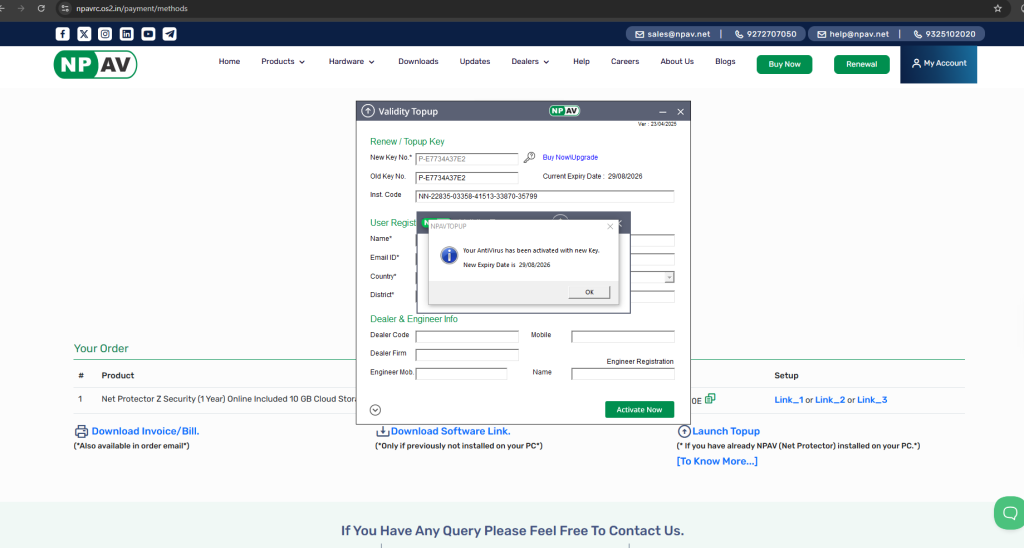Open the NPAV Facebook page icon
Viewport: 1024px width, 548px height.
[x=62, y=33]
